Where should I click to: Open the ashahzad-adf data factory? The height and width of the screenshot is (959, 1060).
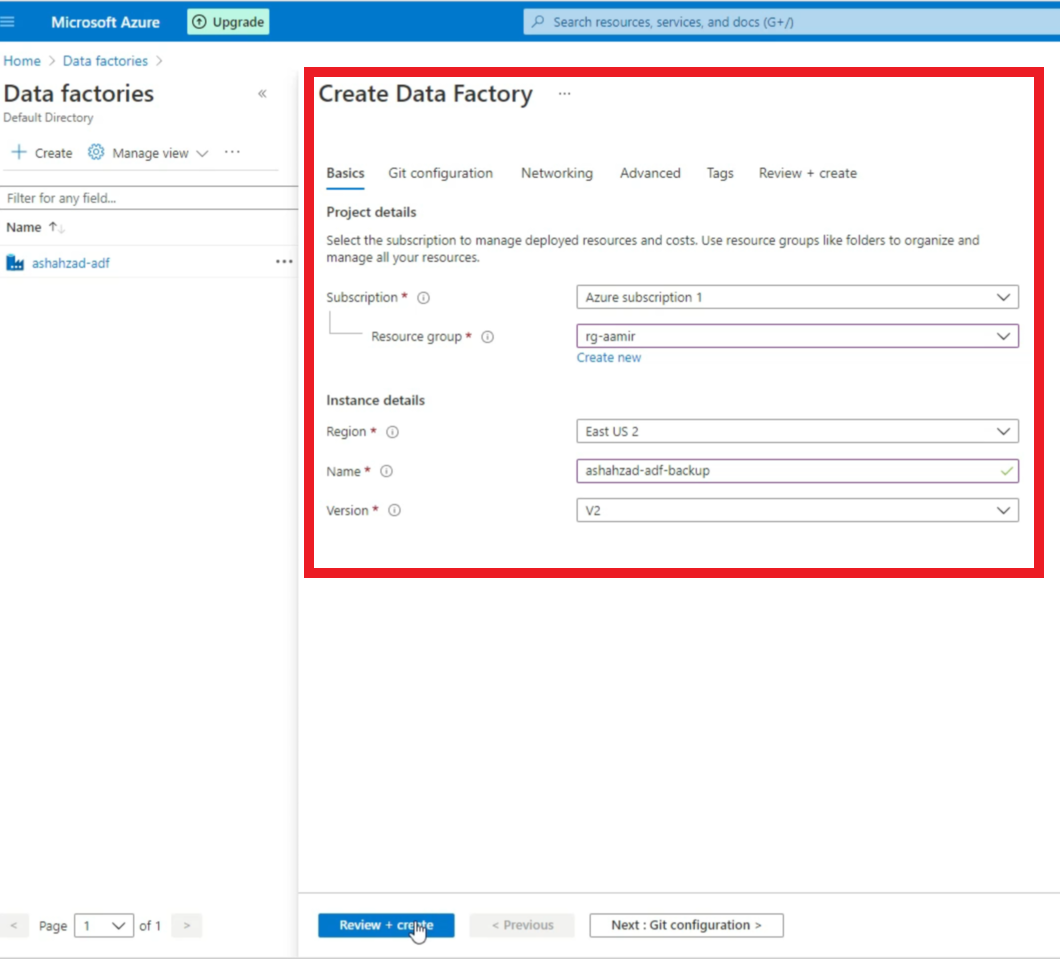(x=70, y=263)
